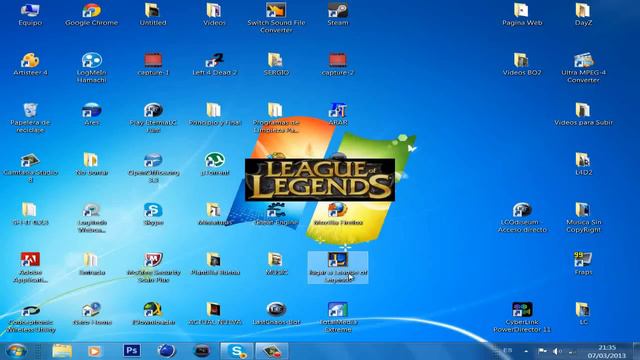Viewport: 640px width, 360px height.
Task: Show hidden tray icons arrow
Action: pyautogui.click(x=526, y=351)
